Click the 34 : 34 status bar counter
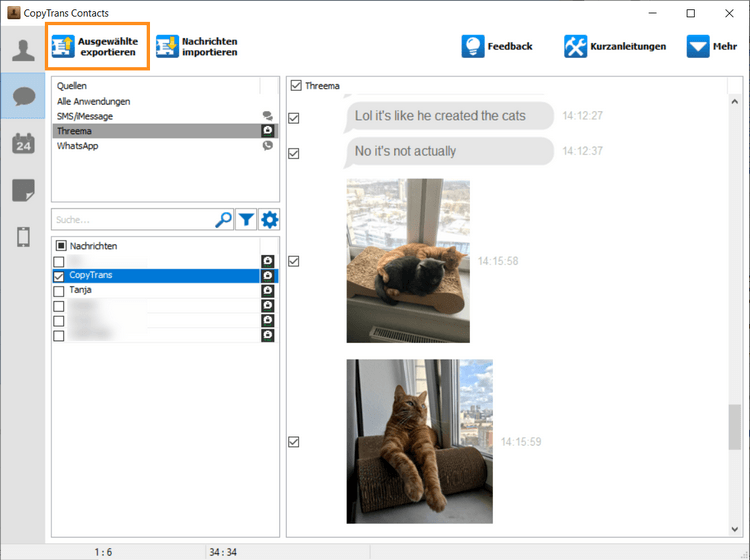 (223, 552)
